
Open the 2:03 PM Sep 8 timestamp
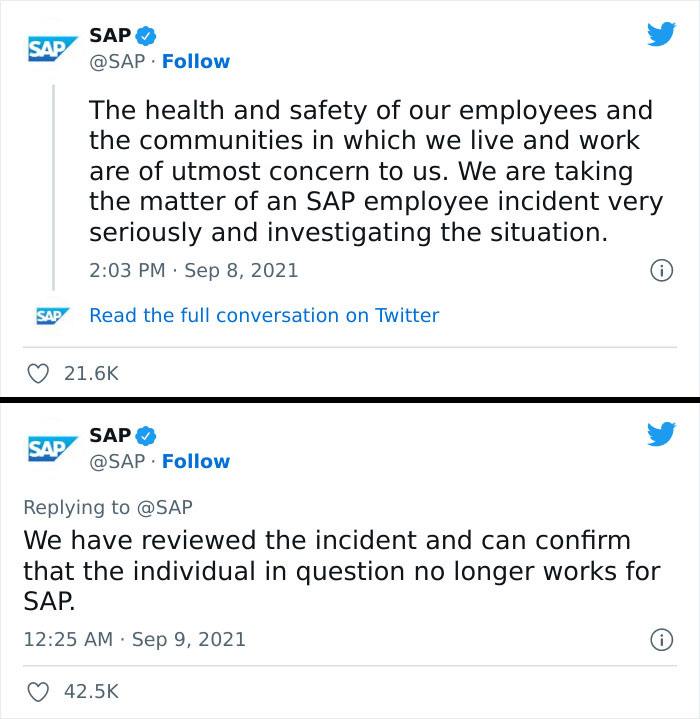click(x=193, y=270)
